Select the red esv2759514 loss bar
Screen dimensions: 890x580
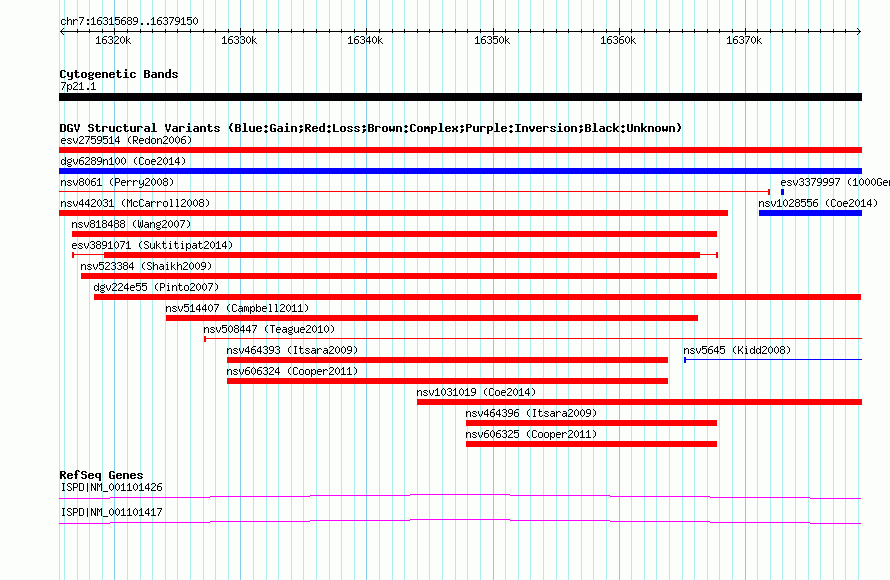coord(460,150)
